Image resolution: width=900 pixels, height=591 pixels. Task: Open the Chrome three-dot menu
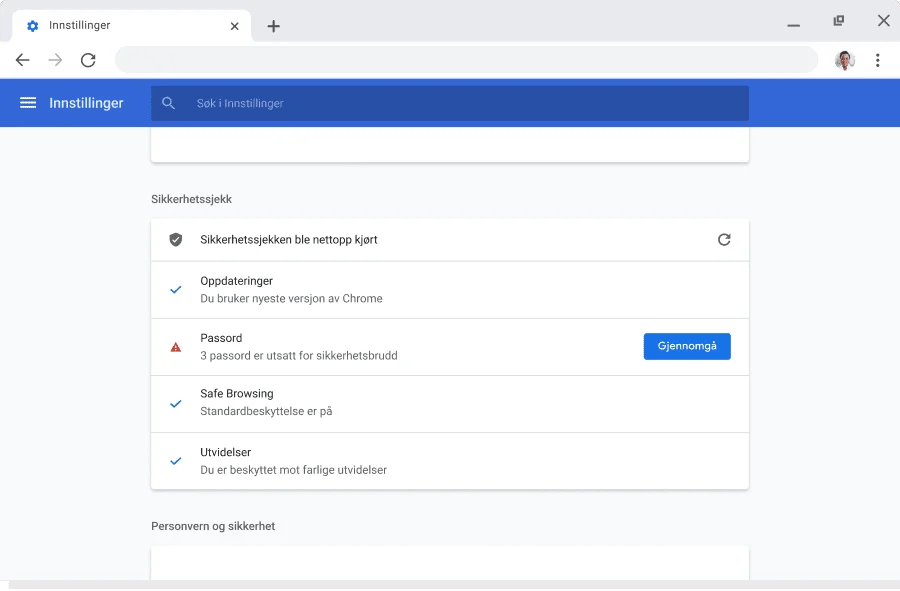(877, 60)
